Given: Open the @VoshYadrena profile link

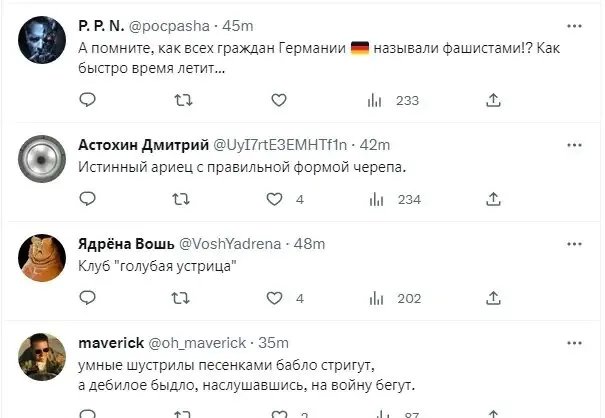Looking at the screenshot, I should 229,244.
